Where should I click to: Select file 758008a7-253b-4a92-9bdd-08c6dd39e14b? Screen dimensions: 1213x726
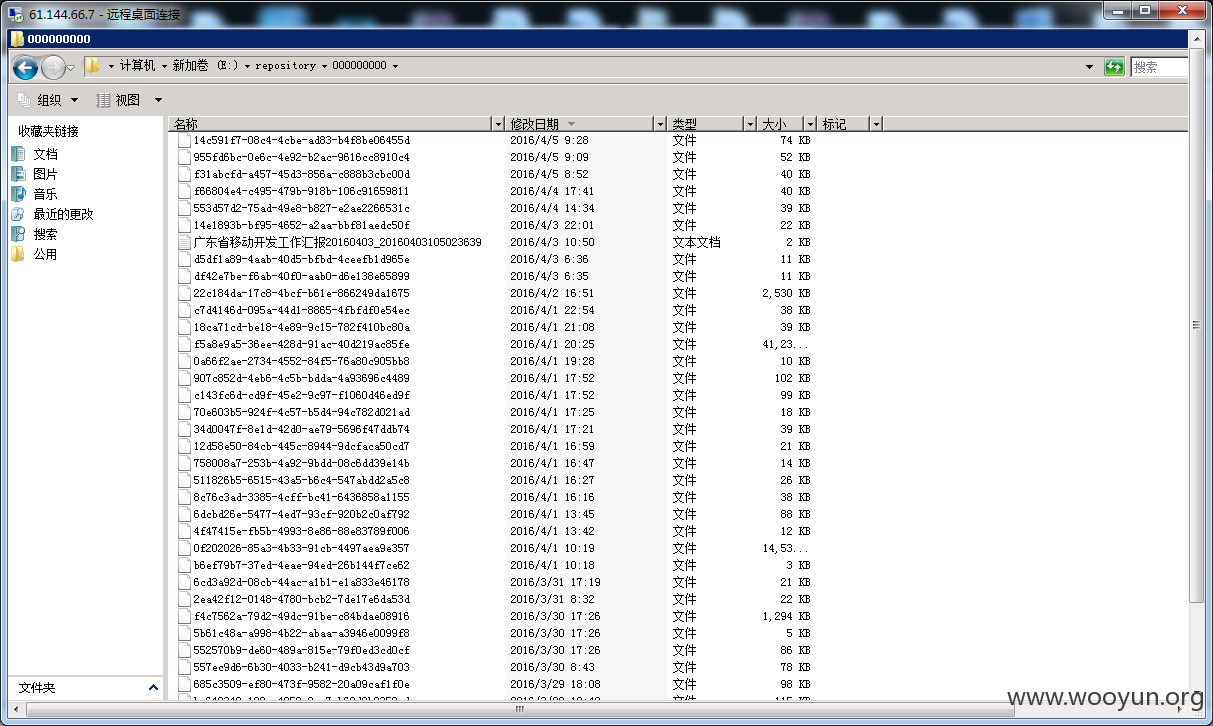click(x=301, y=463)
